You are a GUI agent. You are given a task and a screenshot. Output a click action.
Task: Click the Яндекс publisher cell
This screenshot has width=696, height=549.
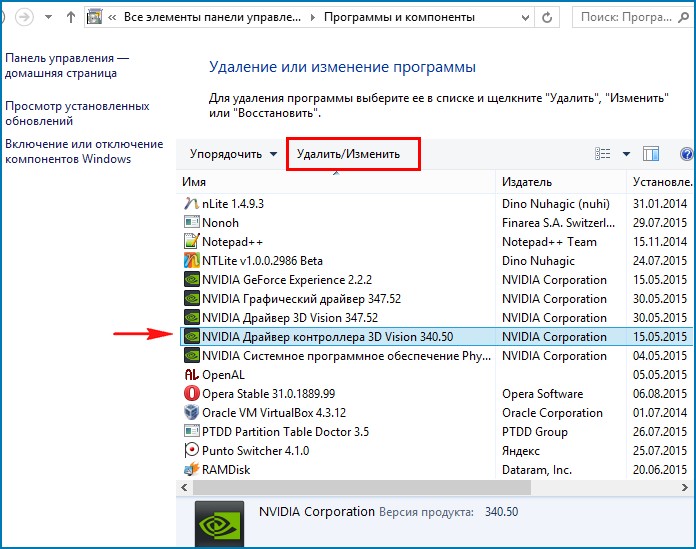[521, 450]
